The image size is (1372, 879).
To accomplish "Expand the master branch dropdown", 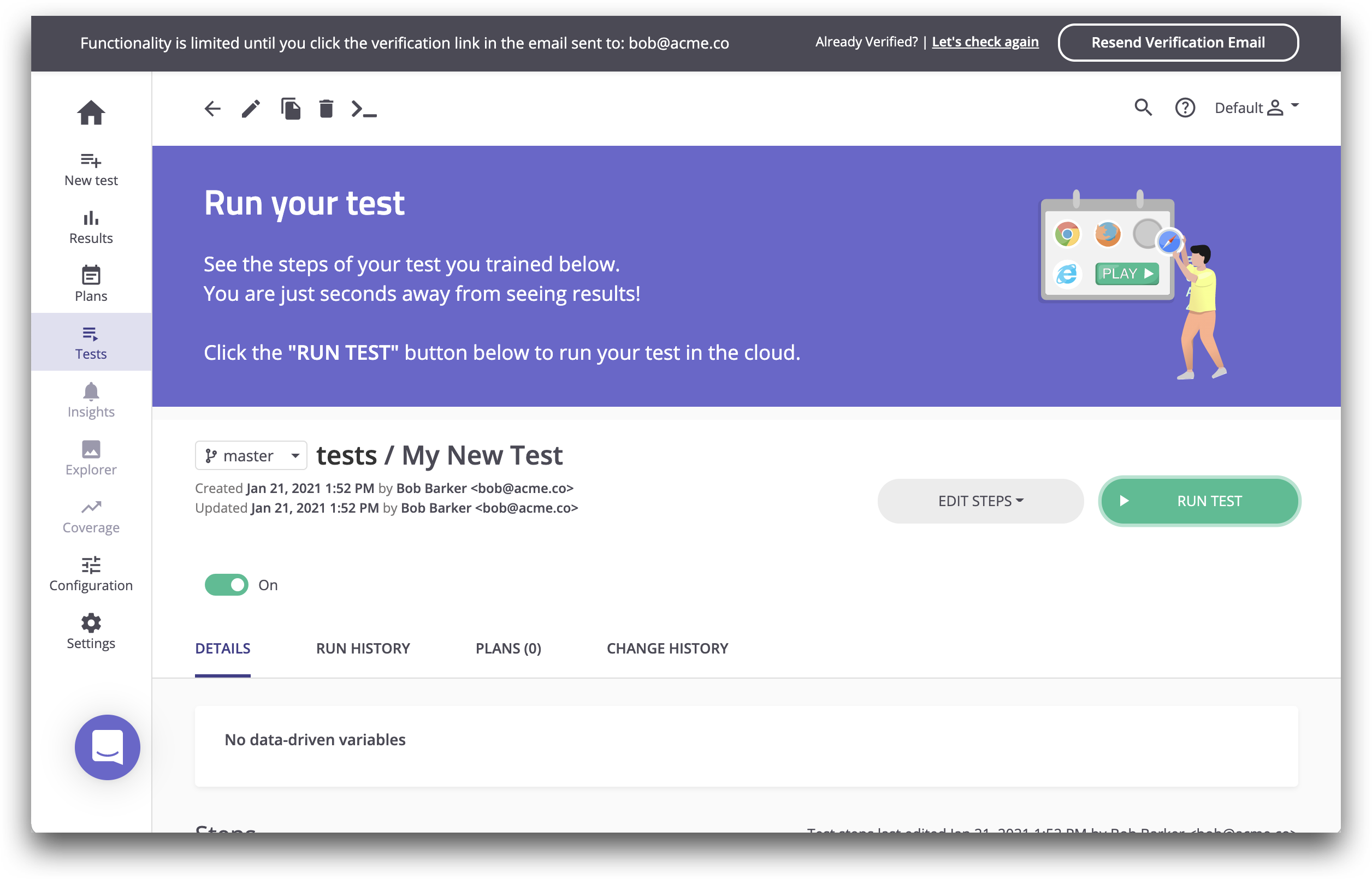I will (x=251, y=455).
